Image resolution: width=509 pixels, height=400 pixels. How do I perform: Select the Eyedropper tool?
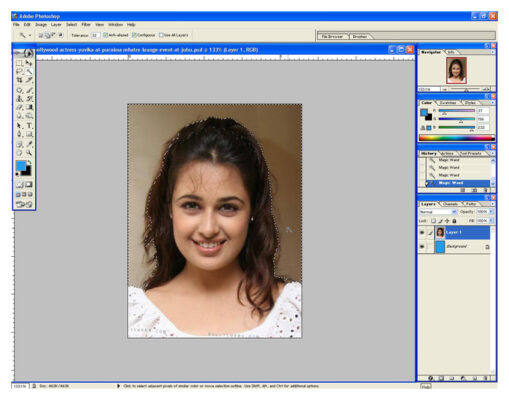coord(29,144)
